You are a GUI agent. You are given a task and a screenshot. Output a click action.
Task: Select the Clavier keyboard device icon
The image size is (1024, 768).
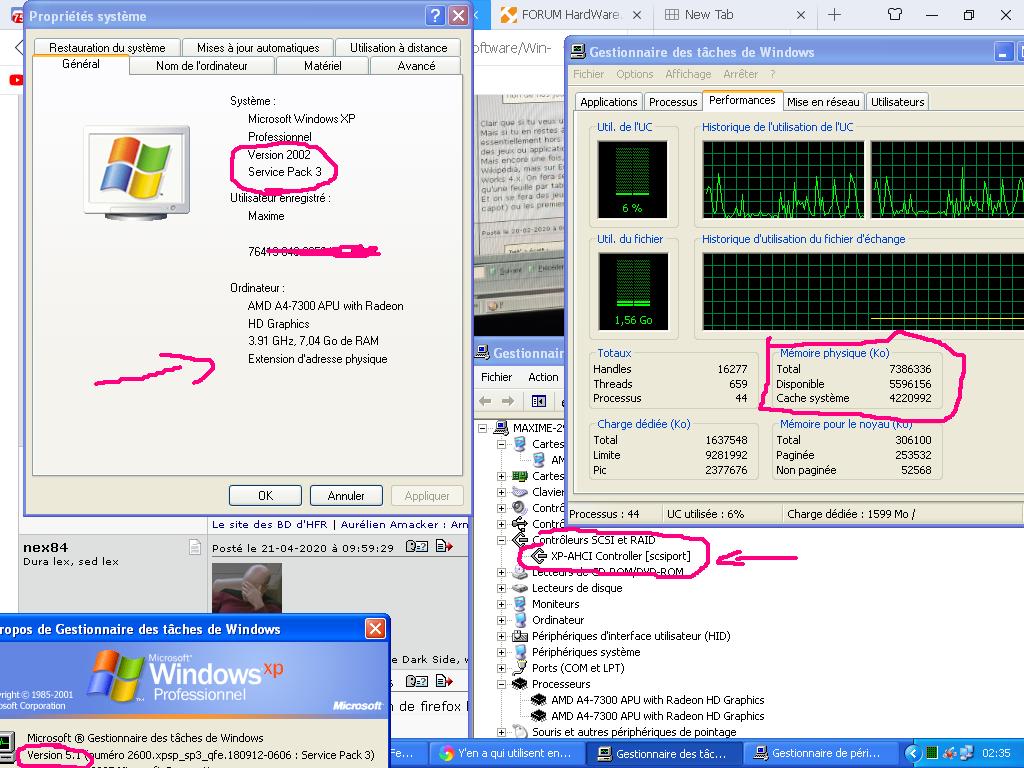pyautogui.click(x=520, y=492)
